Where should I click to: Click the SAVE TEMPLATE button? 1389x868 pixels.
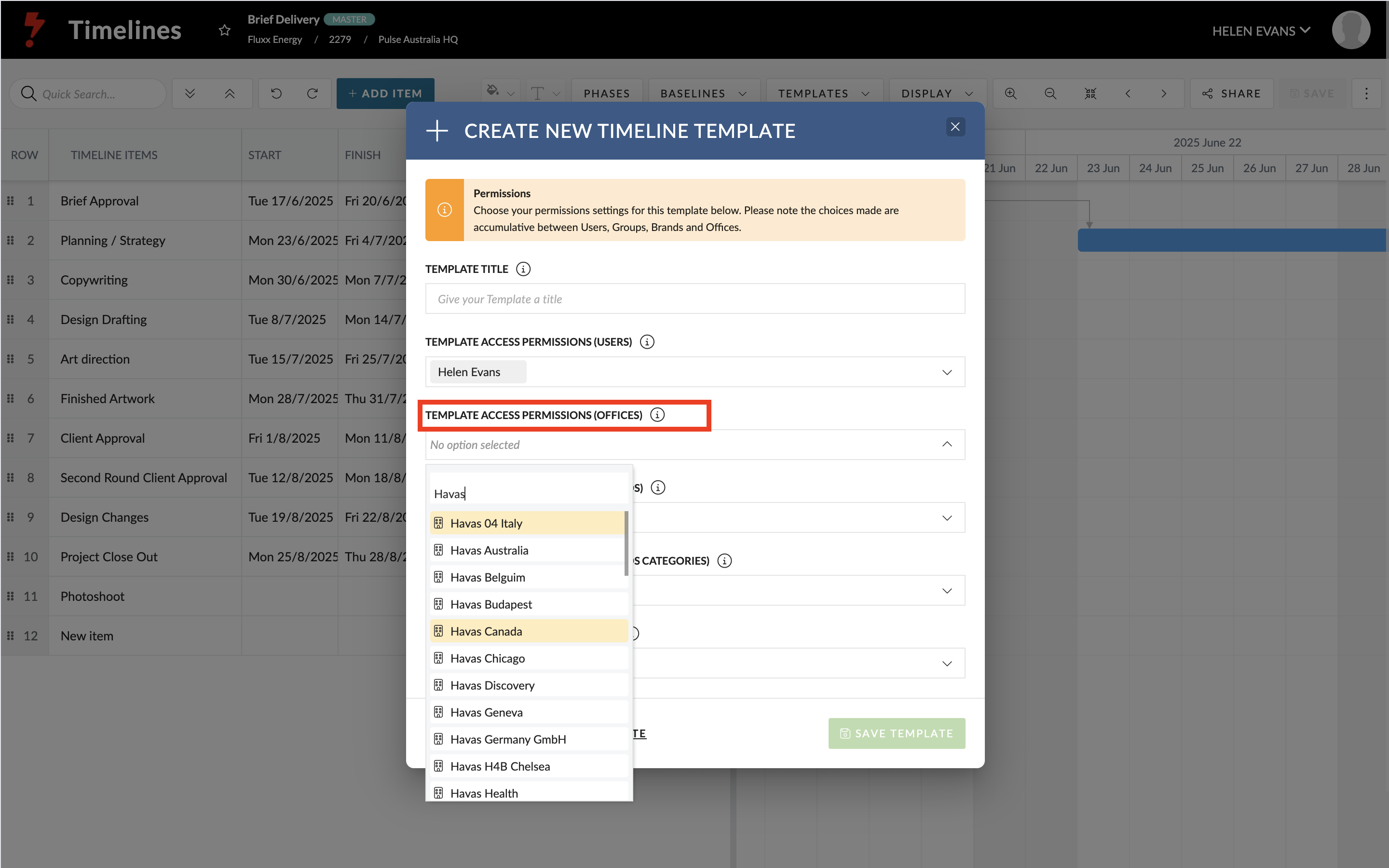897,733
